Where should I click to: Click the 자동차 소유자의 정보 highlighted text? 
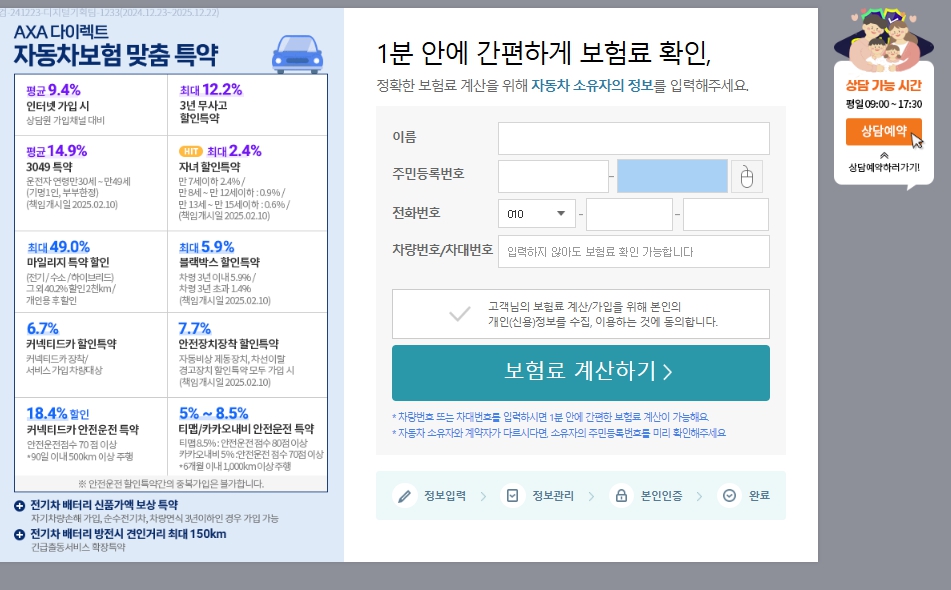(x=592, y=85)
